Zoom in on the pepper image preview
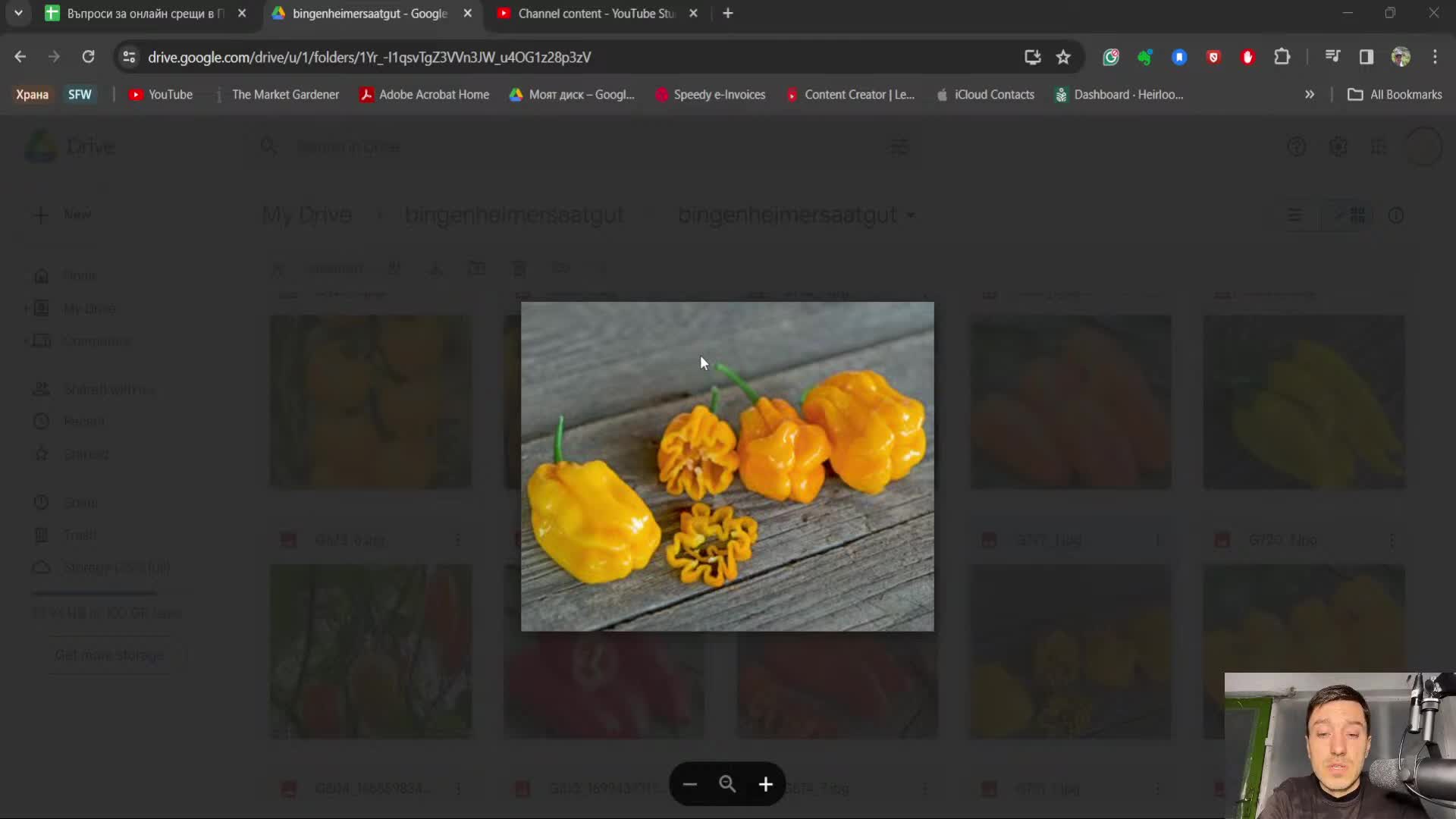 (x=766, y=784)
